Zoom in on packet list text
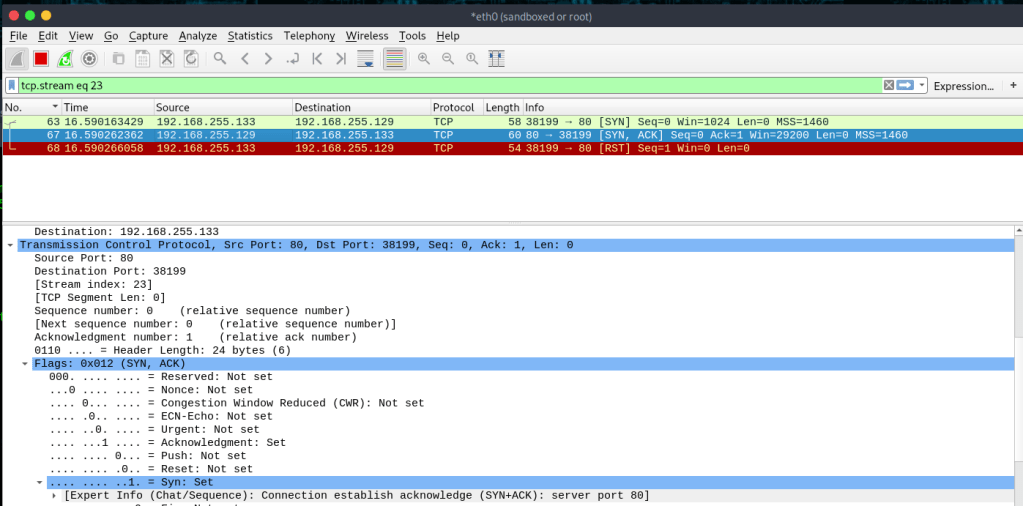Image resolution: width=1023 pixels, height=506 pixels. tap(424, 59)
